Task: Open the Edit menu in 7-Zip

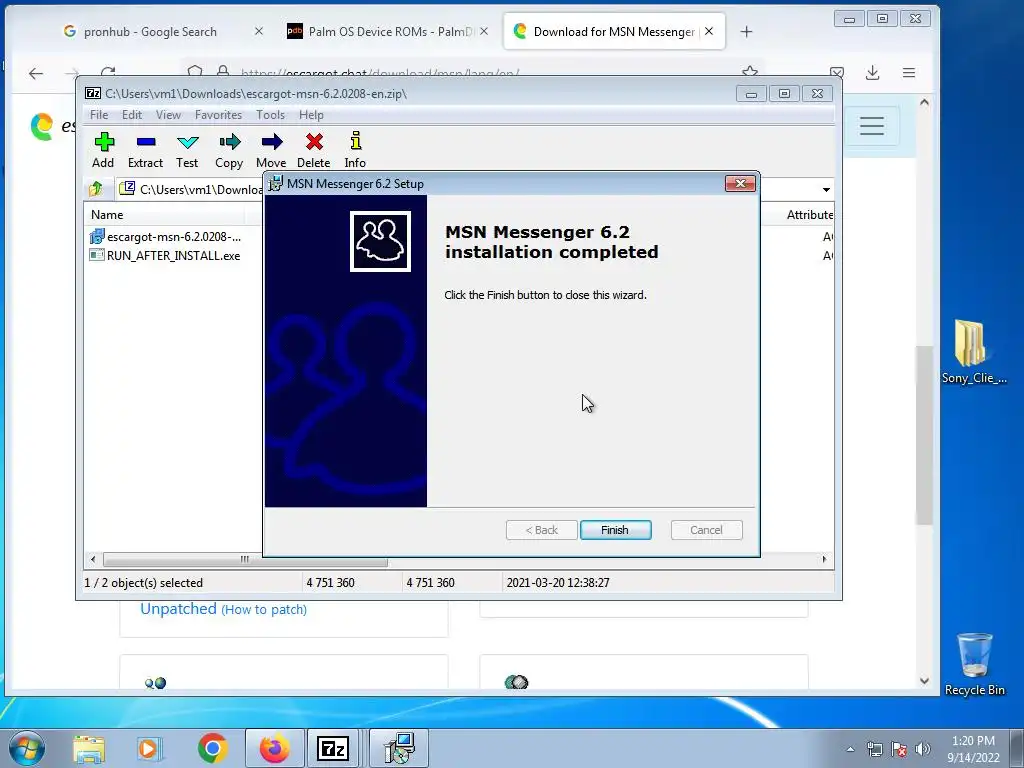Action: (x=132, y=115)
